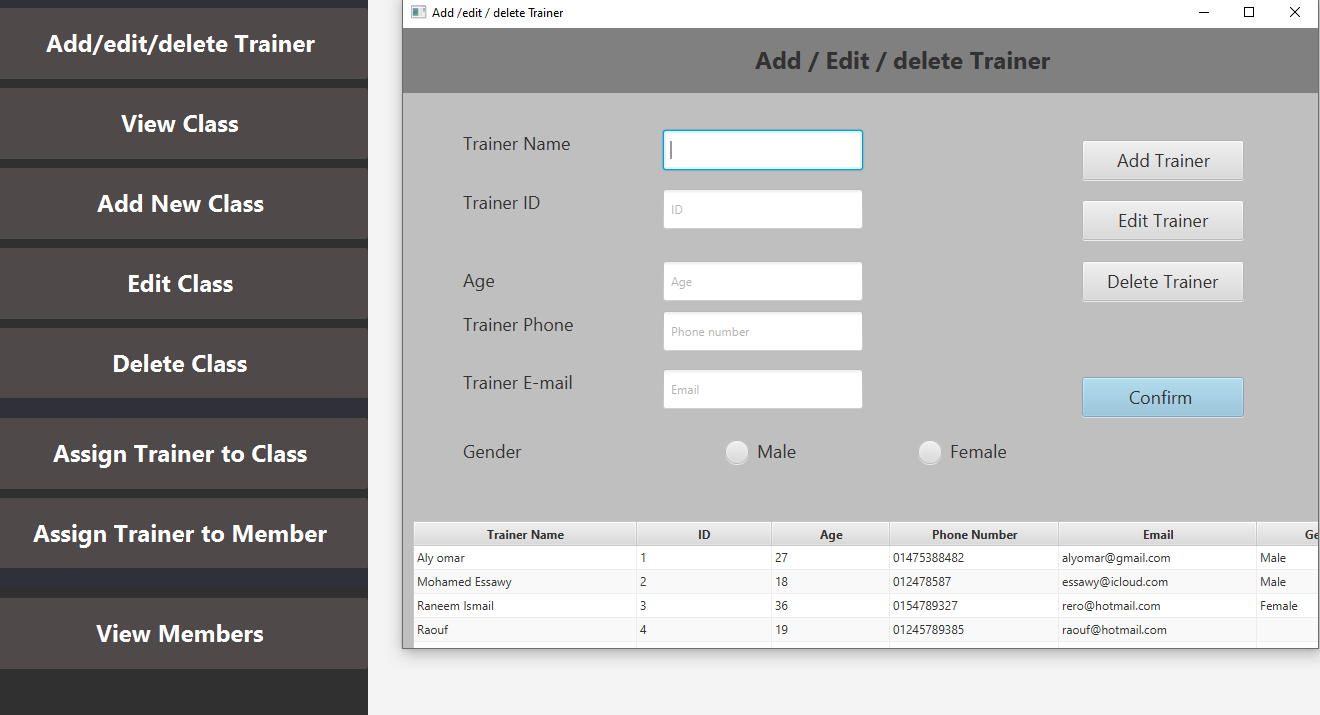Open Delete Class
This screenshot has width=1320, height=715.
point(180,363)
